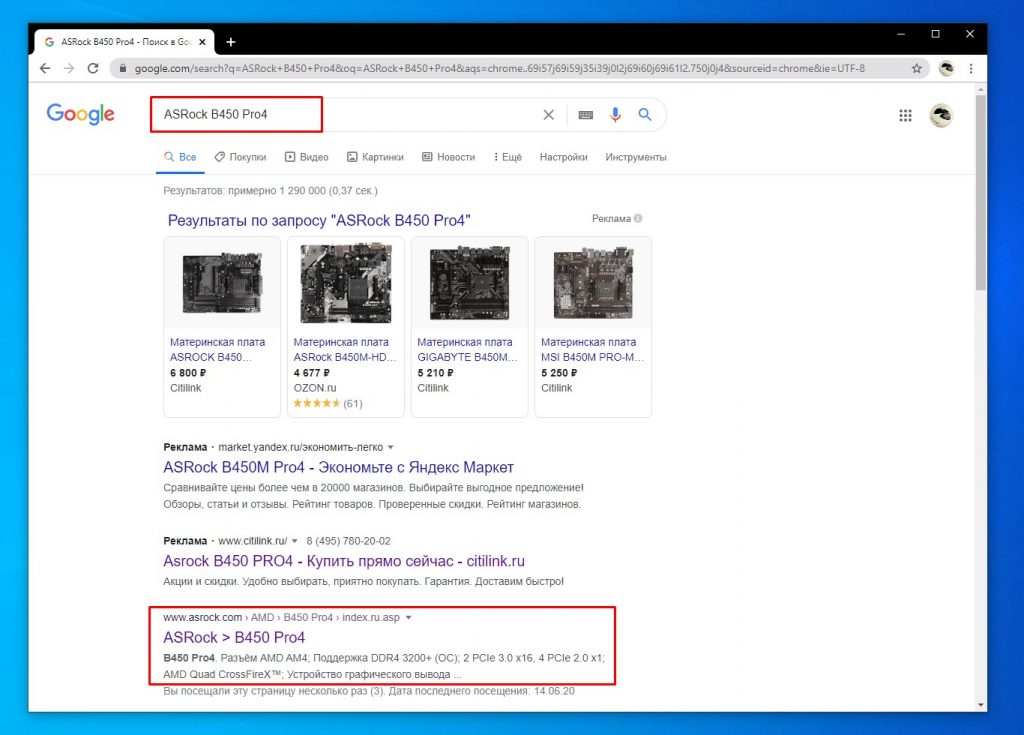Screen dimensions: 1024x735
Task: Reload the page with the refresh icon
Action: 93,69
